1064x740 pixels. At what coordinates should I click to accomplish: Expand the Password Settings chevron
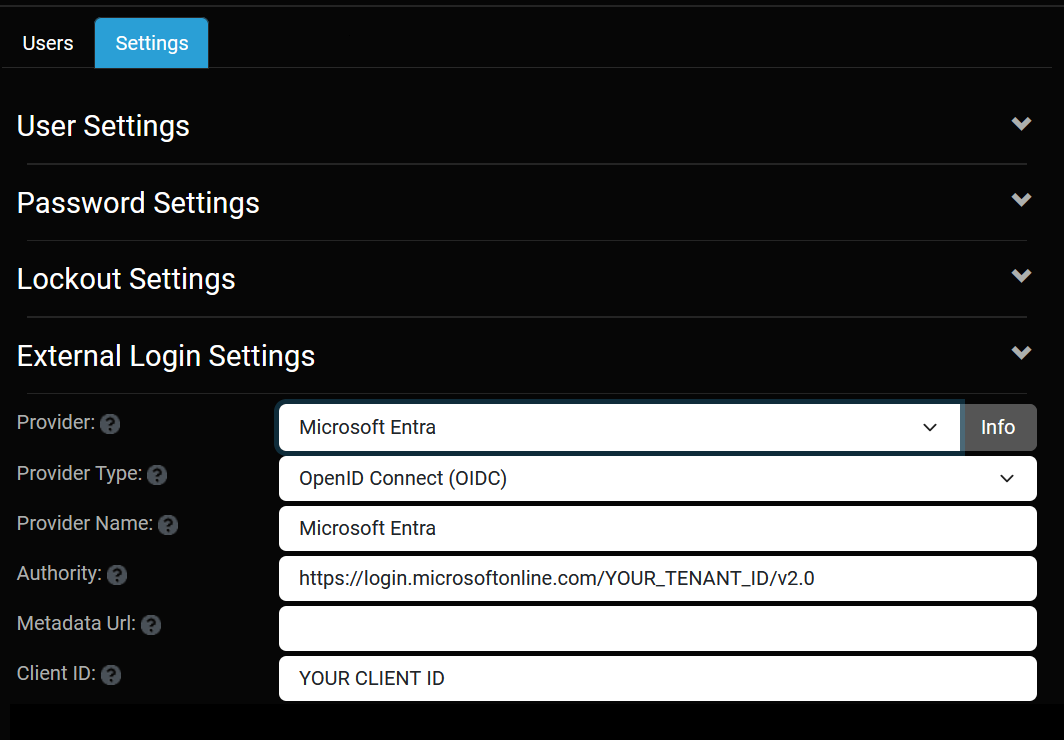click(1021, 199)
